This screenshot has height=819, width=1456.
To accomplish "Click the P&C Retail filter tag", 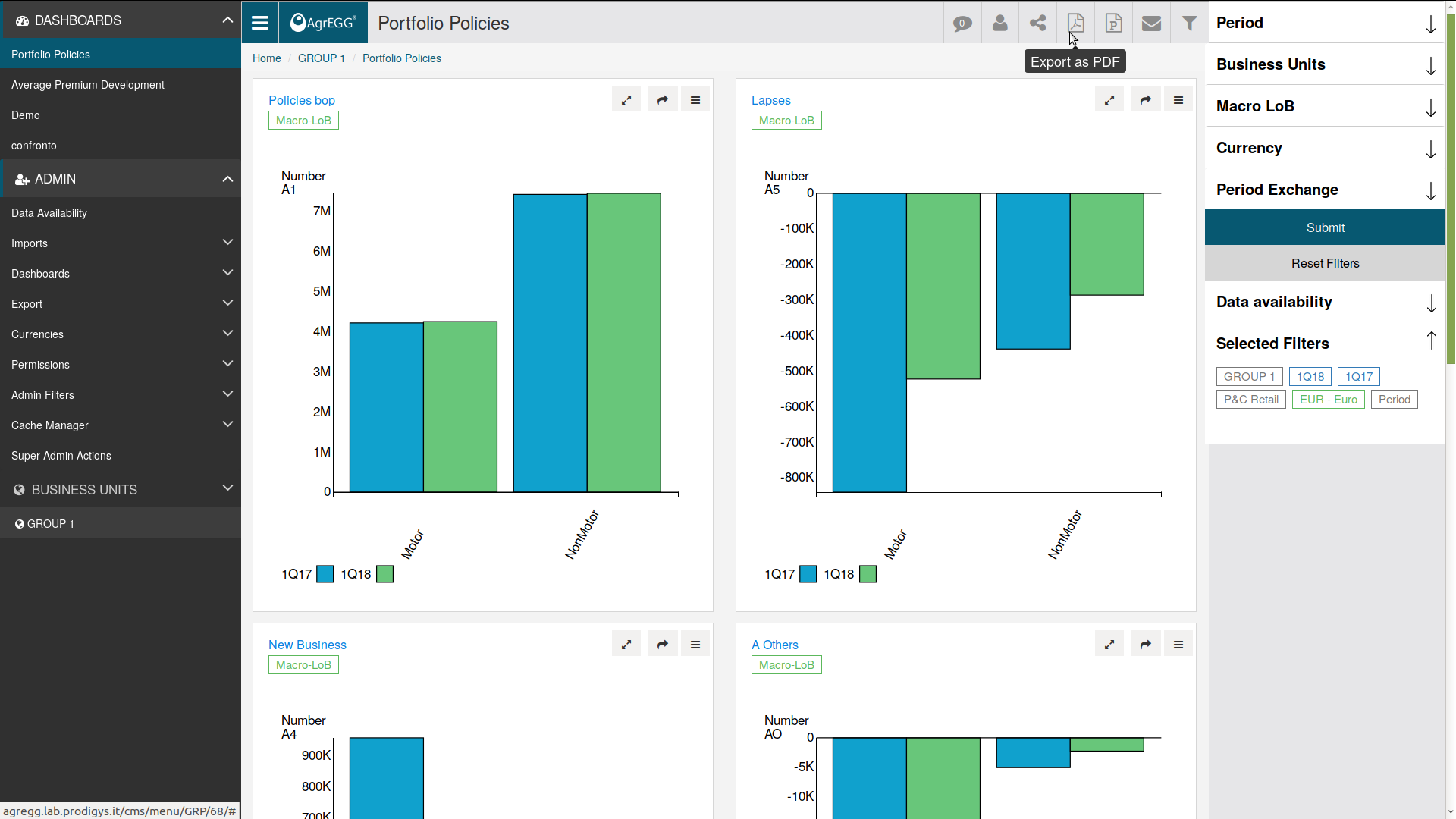I will (x=1250, y=400).
